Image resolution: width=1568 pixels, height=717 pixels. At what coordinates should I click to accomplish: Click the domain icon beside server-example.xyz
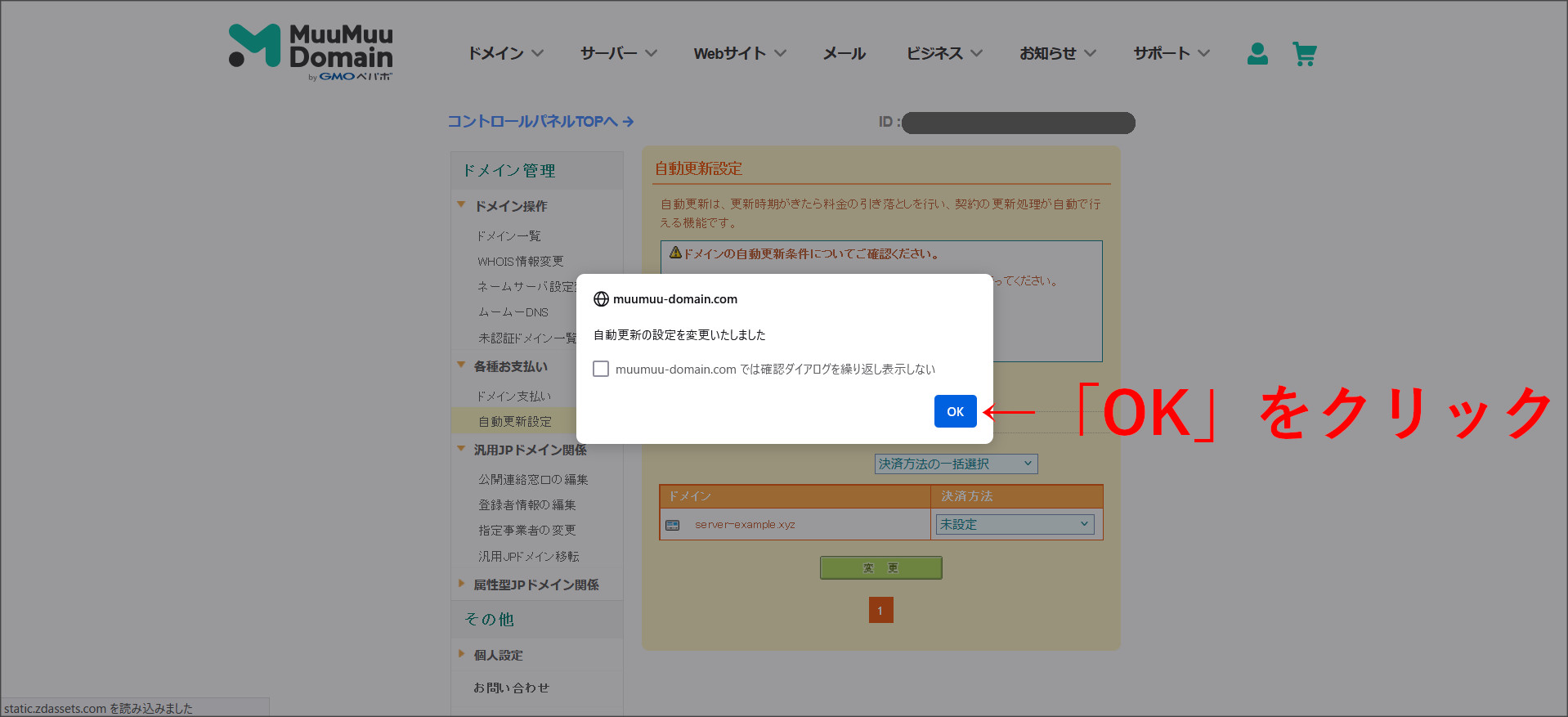pyautogui.click(x=672, y=525)
